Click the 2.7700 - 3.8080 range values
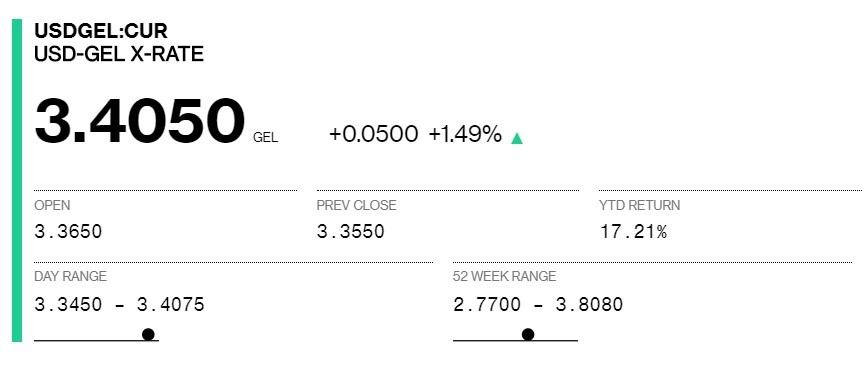 click(x=538, y=304)
